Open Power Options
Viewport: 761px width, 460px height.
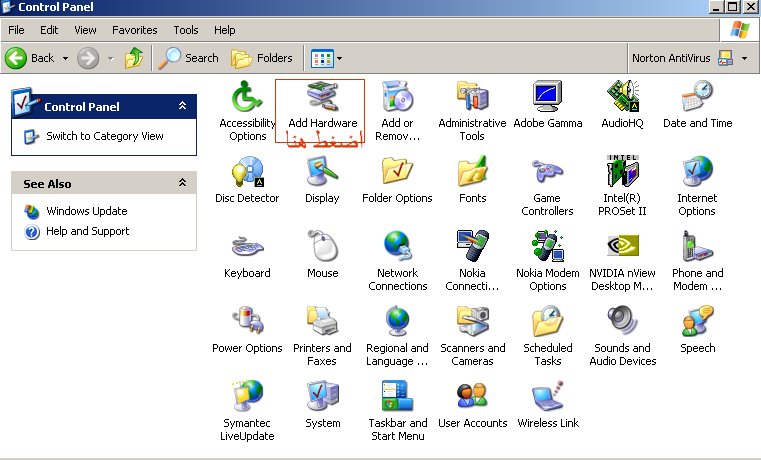[247, 330]
